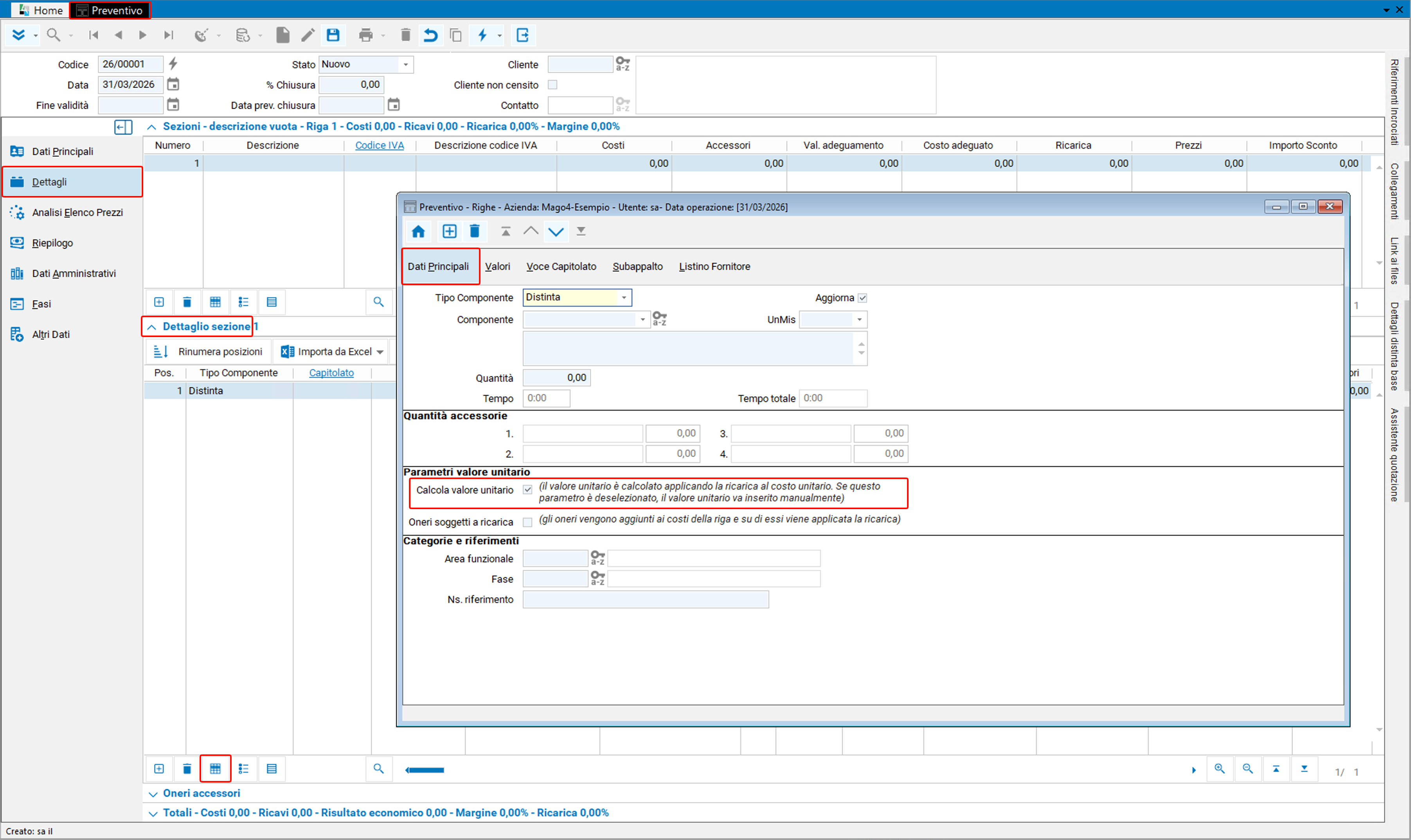Click the Copy document icon in toolbar
The image size is (1411, 840).
(x=455, y=35)
